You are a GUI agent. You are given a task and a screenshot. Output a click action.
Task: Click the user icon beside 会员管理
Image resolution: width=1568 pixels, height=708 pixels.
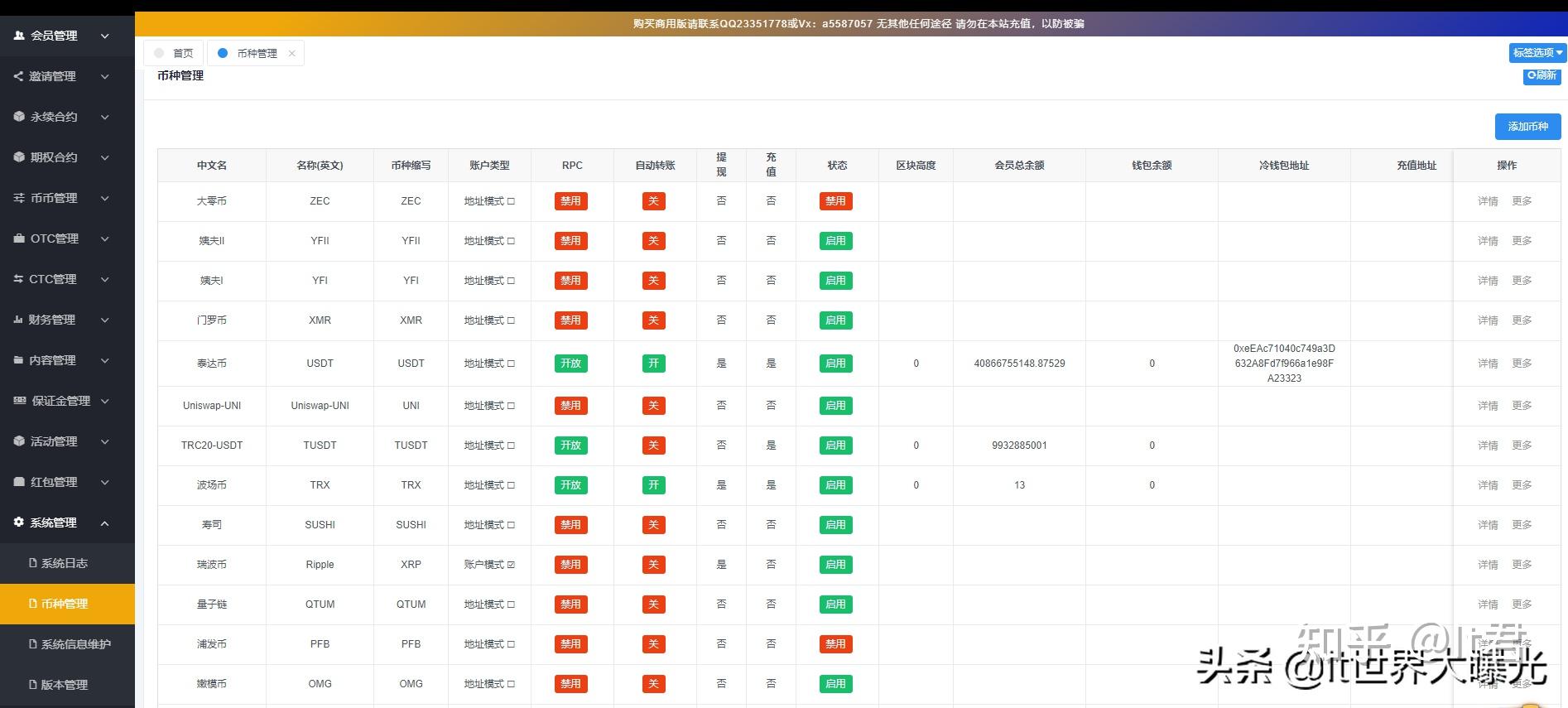pyautogui.click(x=19, y=36)
